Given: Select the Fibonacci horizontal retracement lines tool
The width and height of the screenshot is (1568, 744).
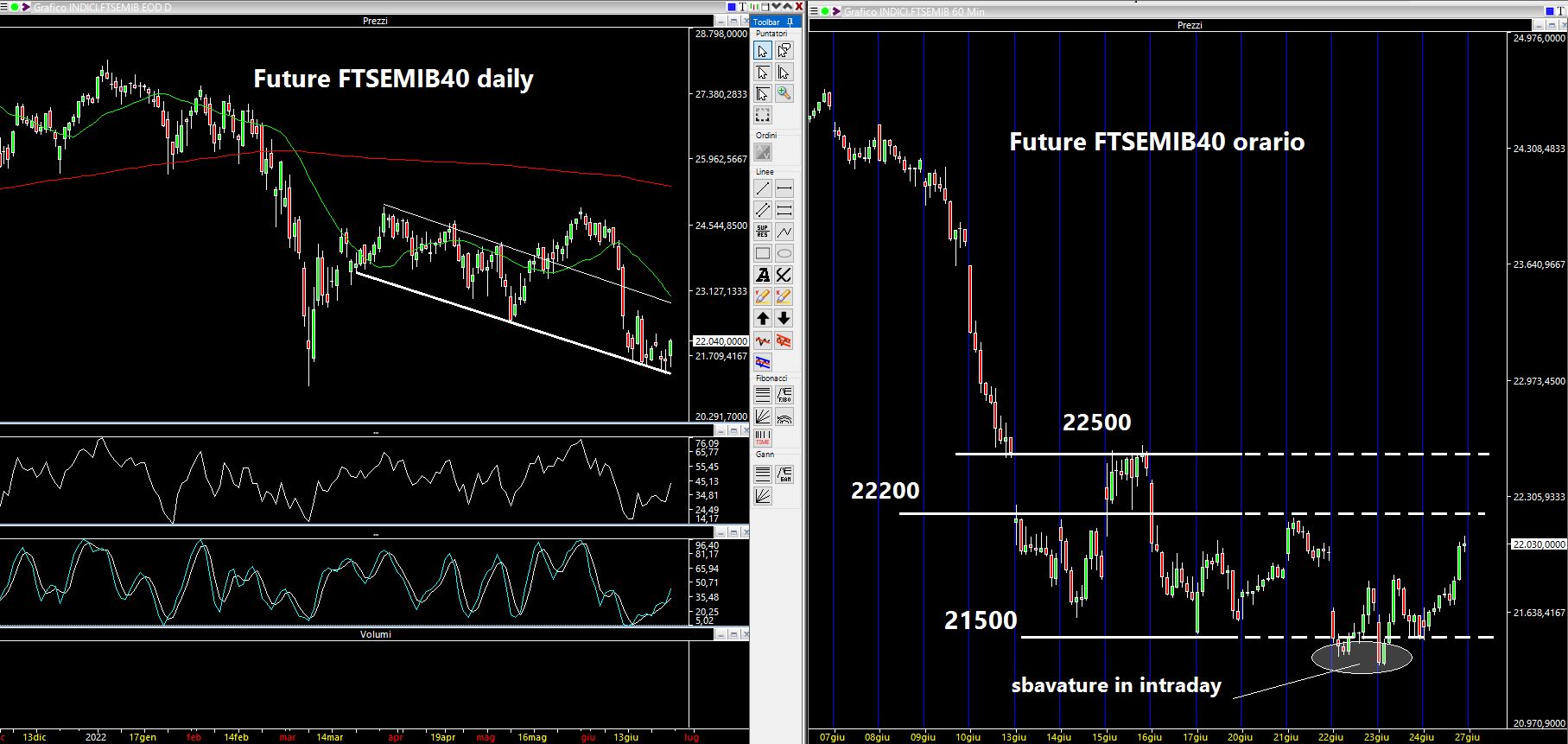Looking at the screenshot, I should (763, 395).
